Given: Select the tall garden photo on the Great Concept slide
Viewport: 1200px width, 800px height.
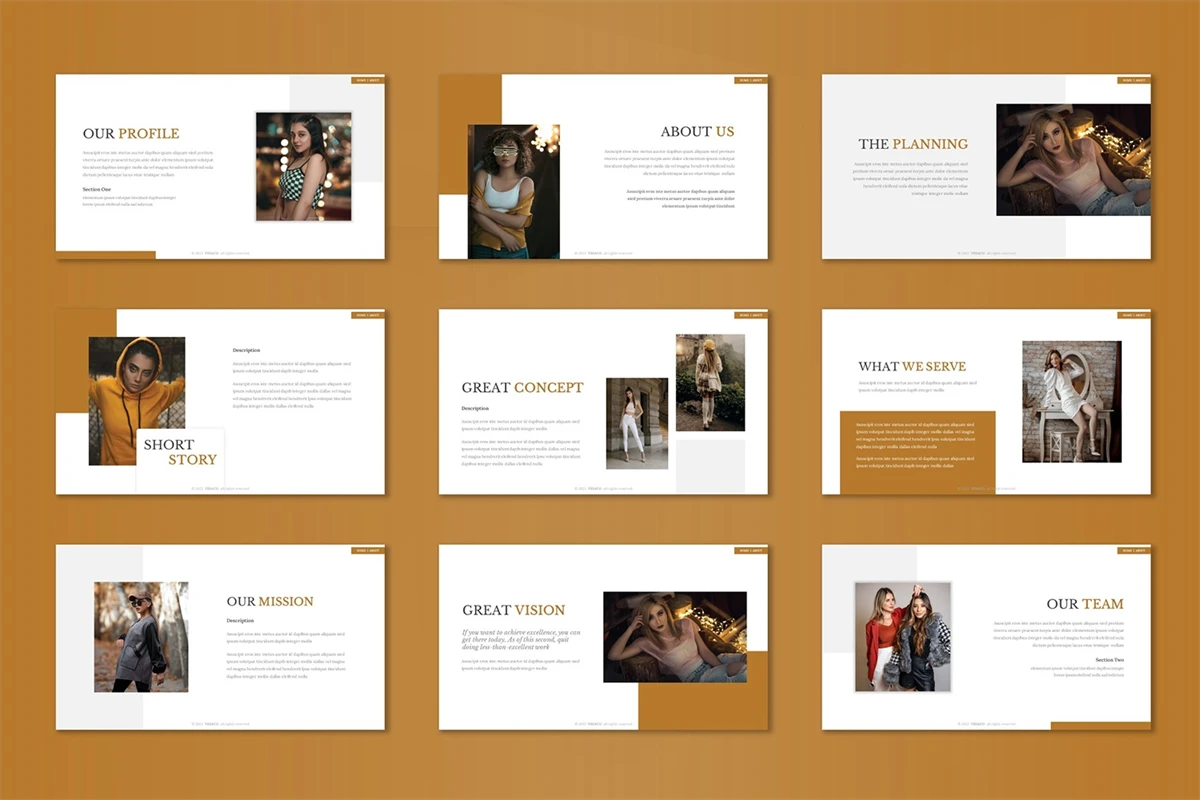Looking at the screenshot, I should [710, 382].
